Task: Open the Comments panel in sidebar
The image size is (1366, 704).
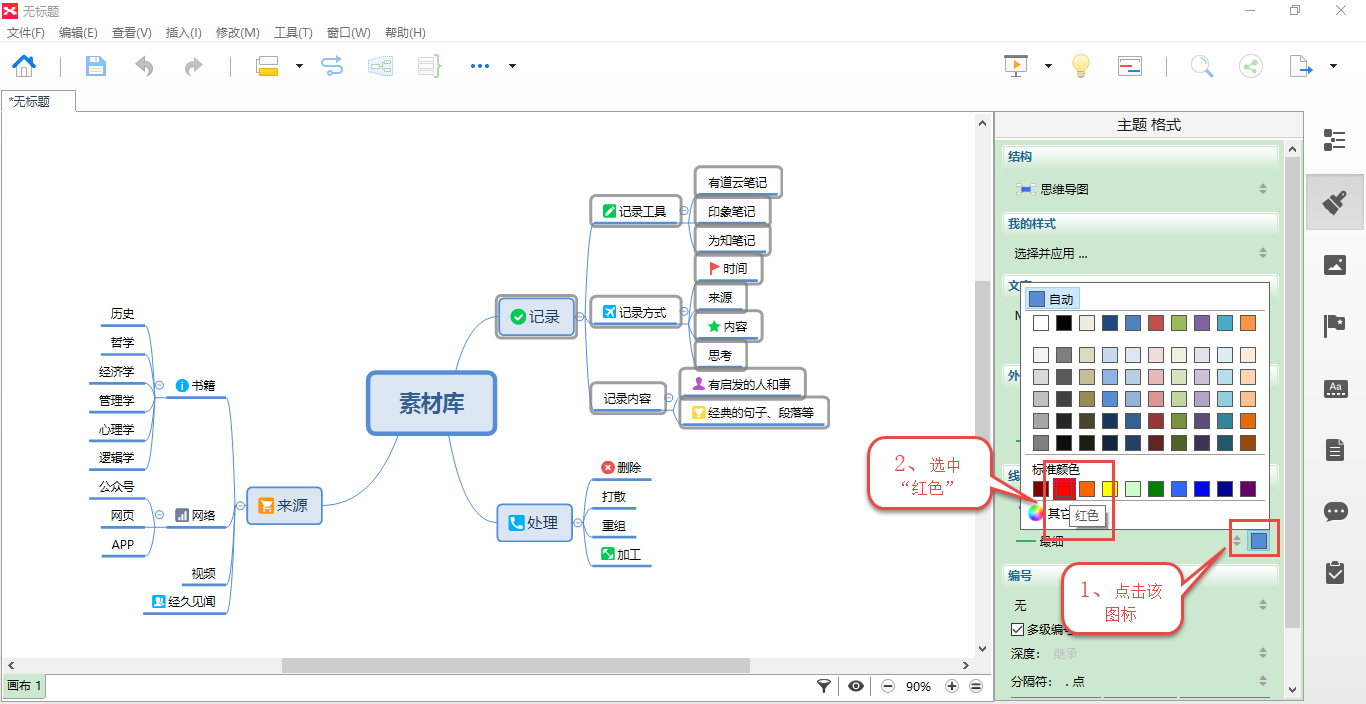Action: 1335,512
